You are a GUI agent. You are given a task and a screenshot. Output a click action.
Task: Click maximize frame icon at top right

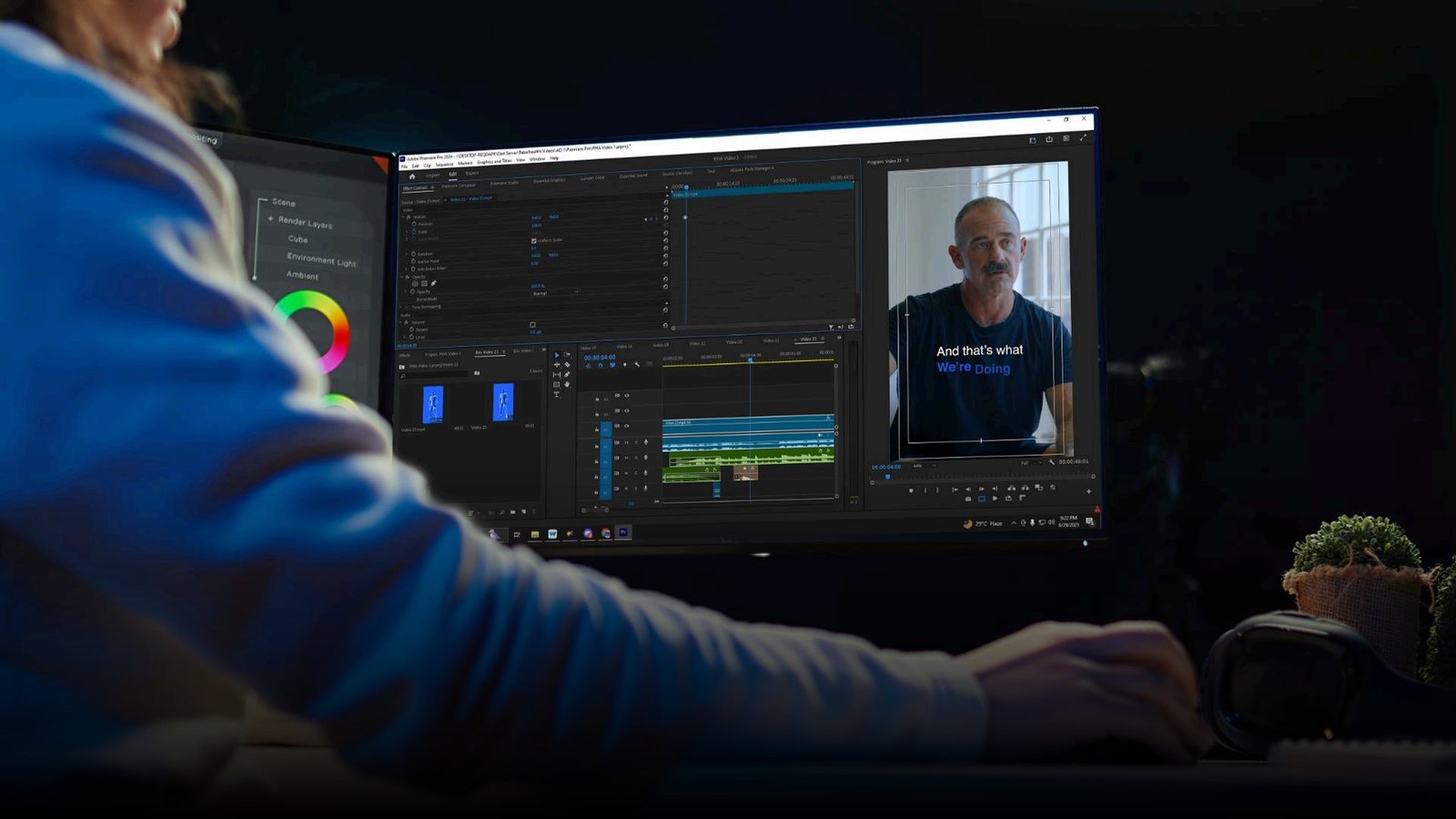(x=1083, y=137)
